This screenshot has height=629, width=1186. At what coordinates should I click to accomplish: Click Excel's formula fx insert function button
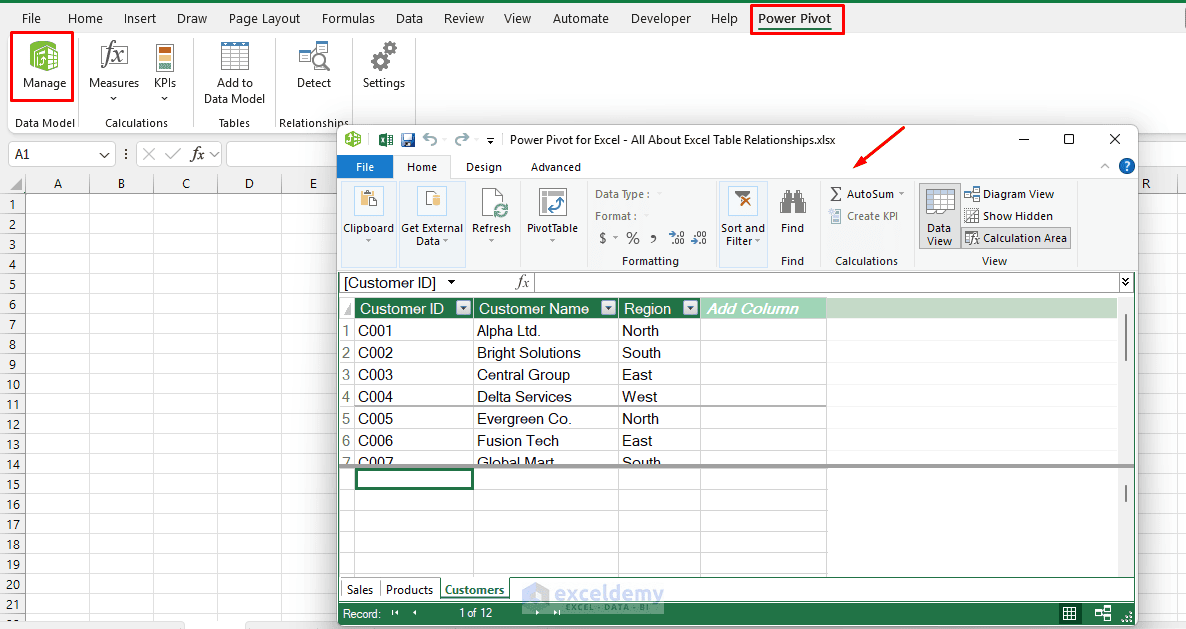197,154
